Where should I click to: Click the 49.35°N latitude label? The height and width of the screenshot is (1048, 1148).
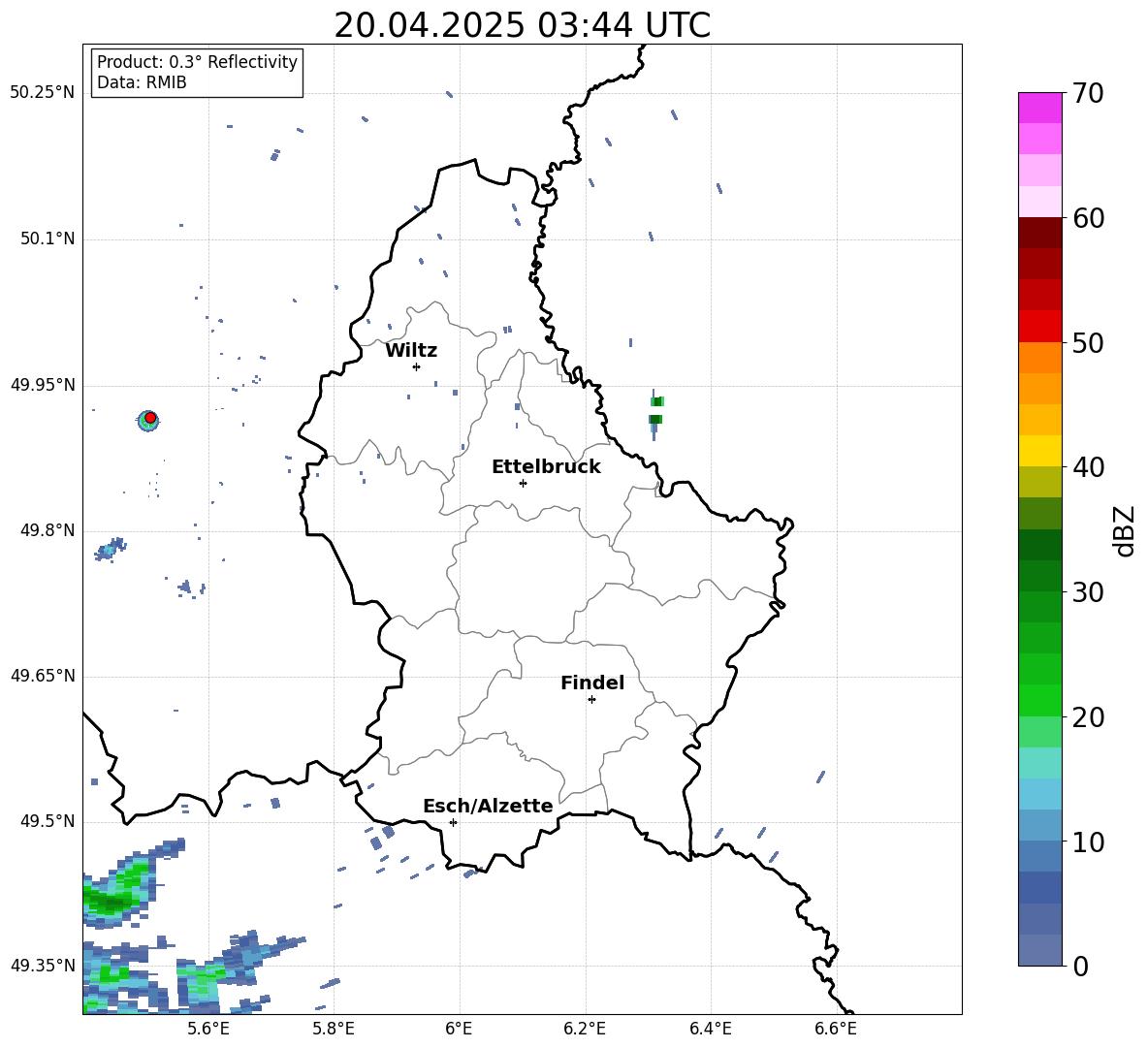[43, 966]
